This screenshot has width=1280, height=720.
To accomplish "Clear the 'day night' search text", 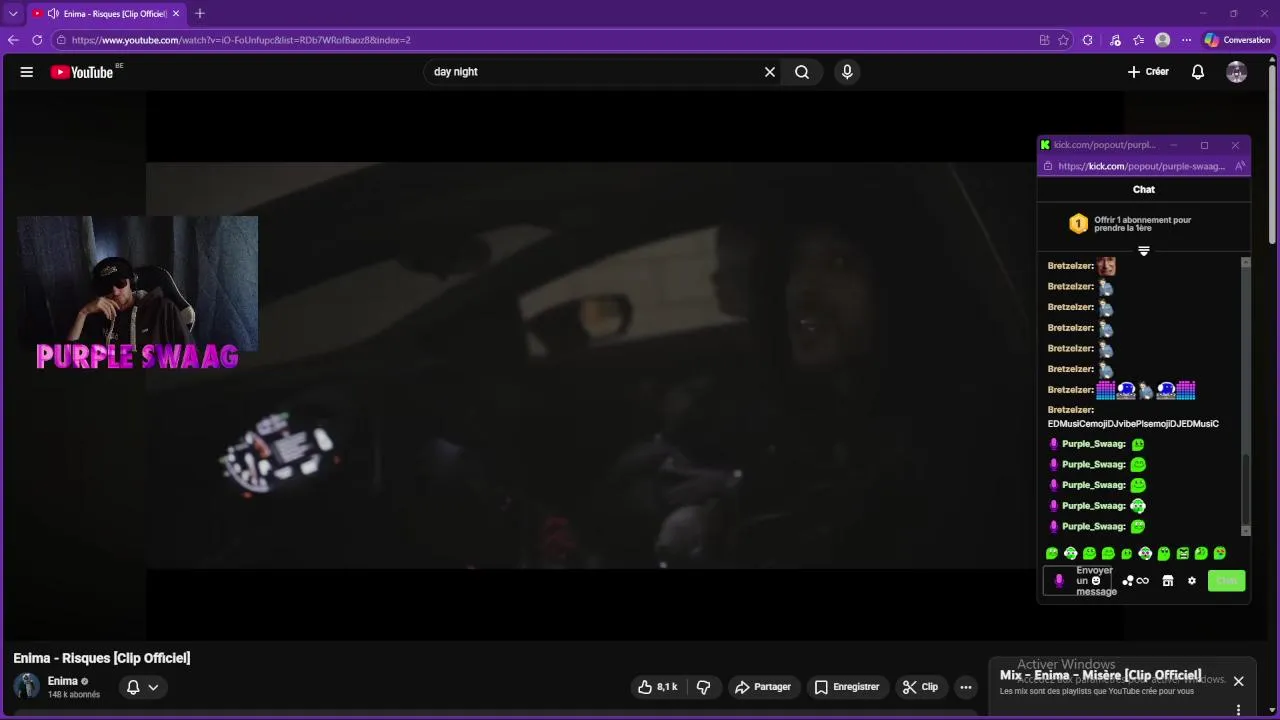I will [770, 72].
